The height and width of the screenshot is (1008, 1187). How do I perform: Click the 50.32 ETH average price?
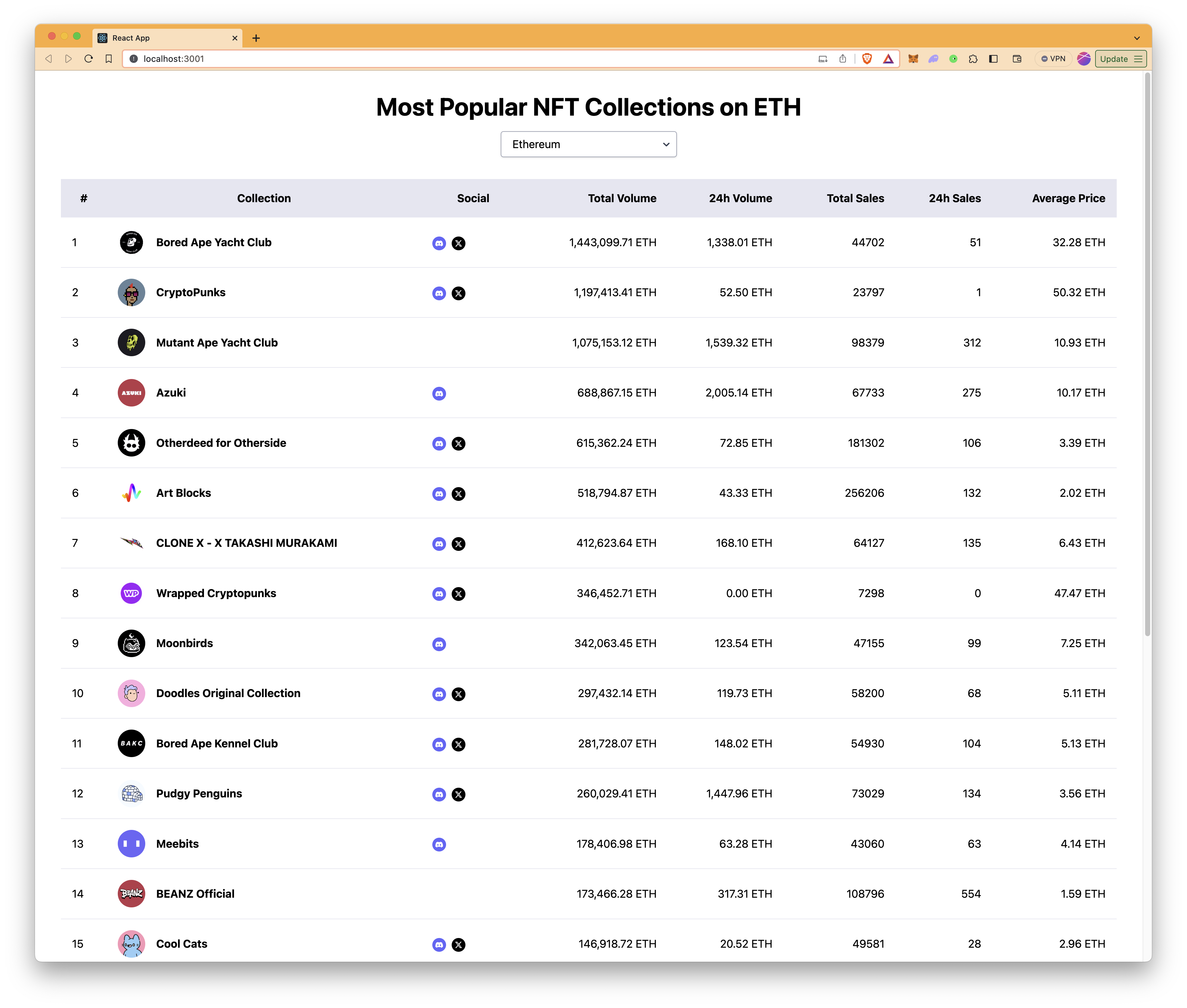point(1079,292)
